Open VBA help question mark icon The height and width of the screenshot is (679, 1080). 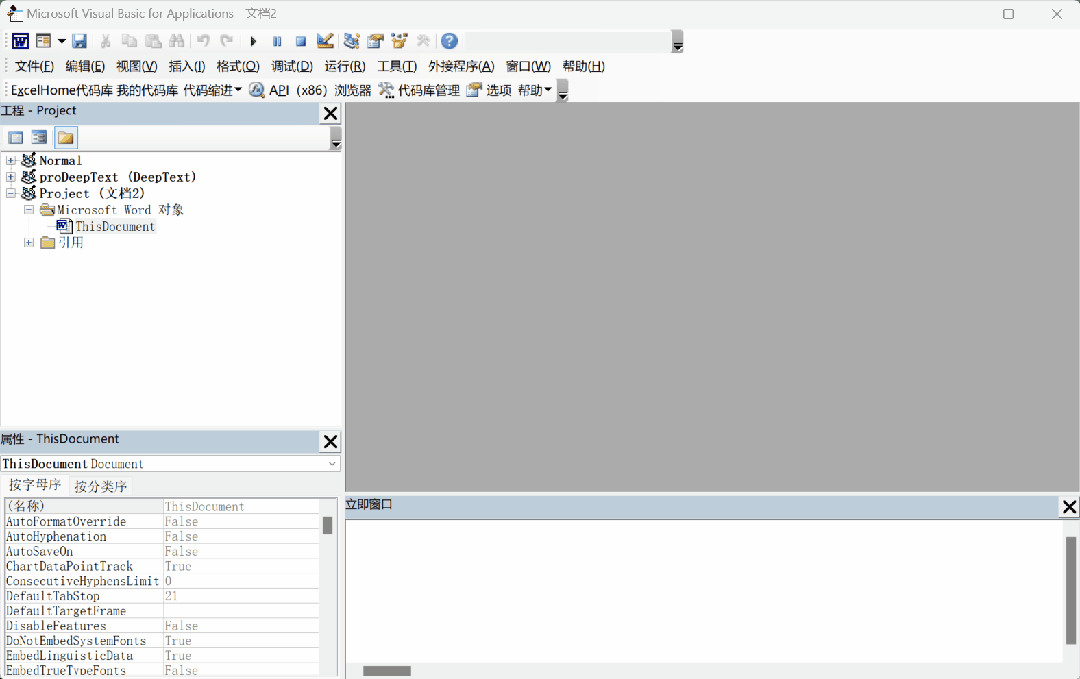click(450, 41)
